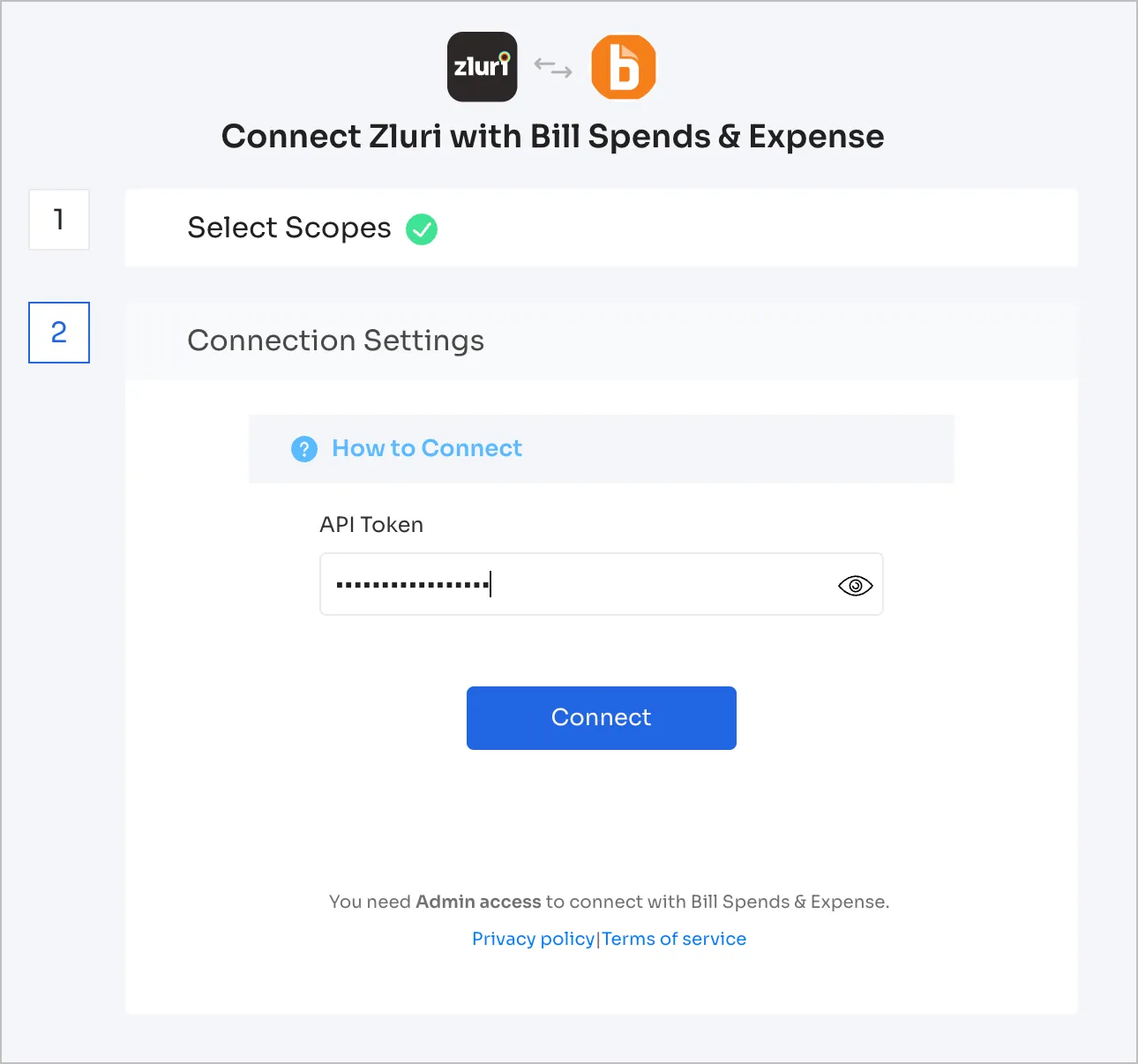Click the blue Connect button
The height and width of the screenshot is (1064, 1138).
602,718
